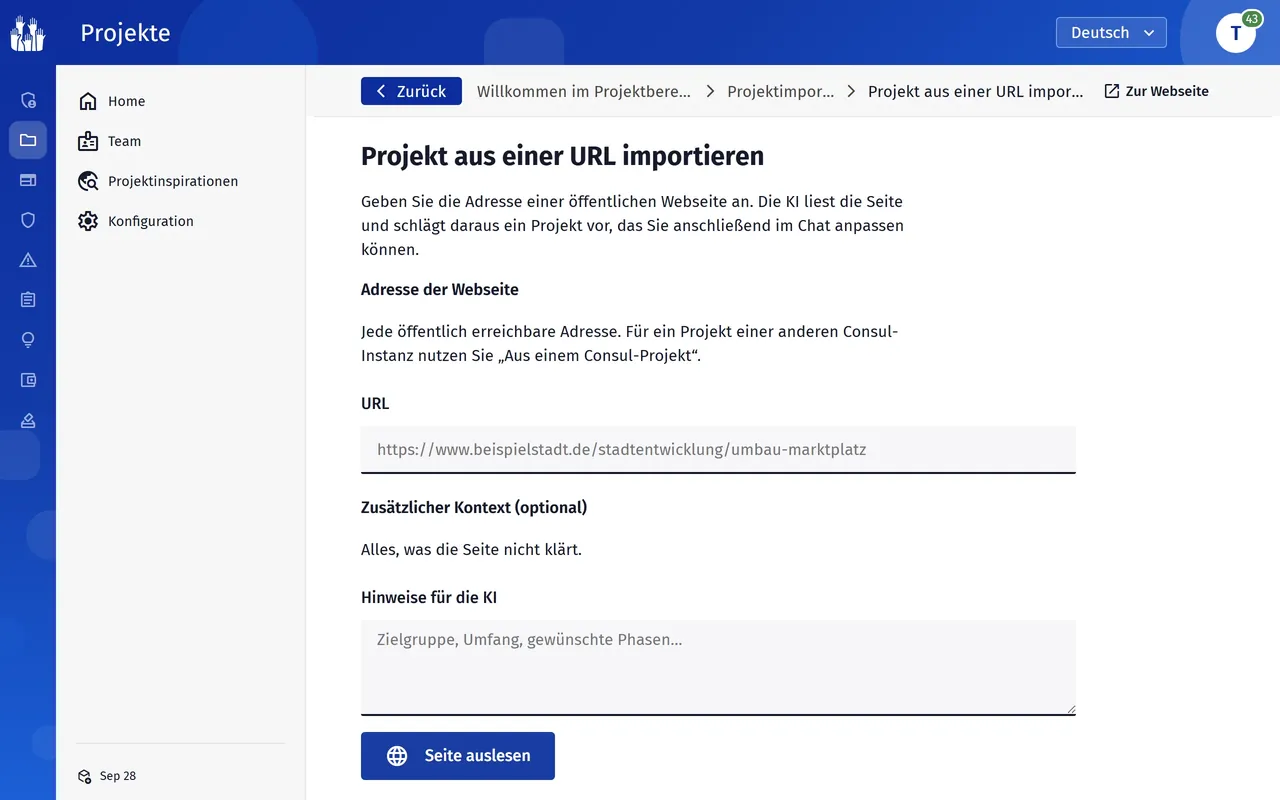Screen dimensions: 1280x800
Task: Click the Adresse der Webseite label
Action: (x=440, y=289)
